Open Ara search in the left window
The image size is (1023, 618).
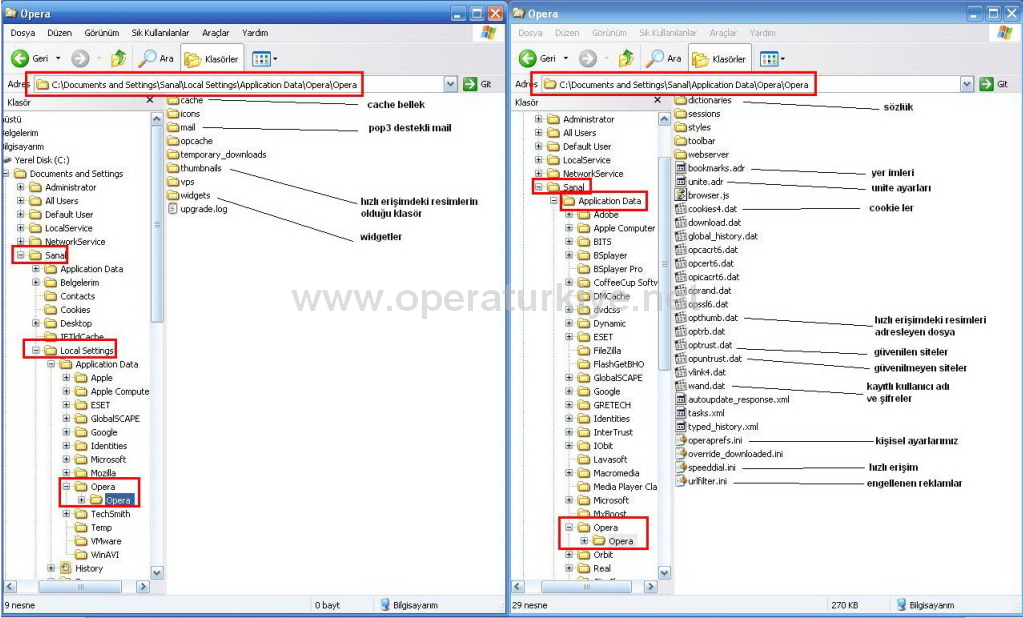pos(156,59)
